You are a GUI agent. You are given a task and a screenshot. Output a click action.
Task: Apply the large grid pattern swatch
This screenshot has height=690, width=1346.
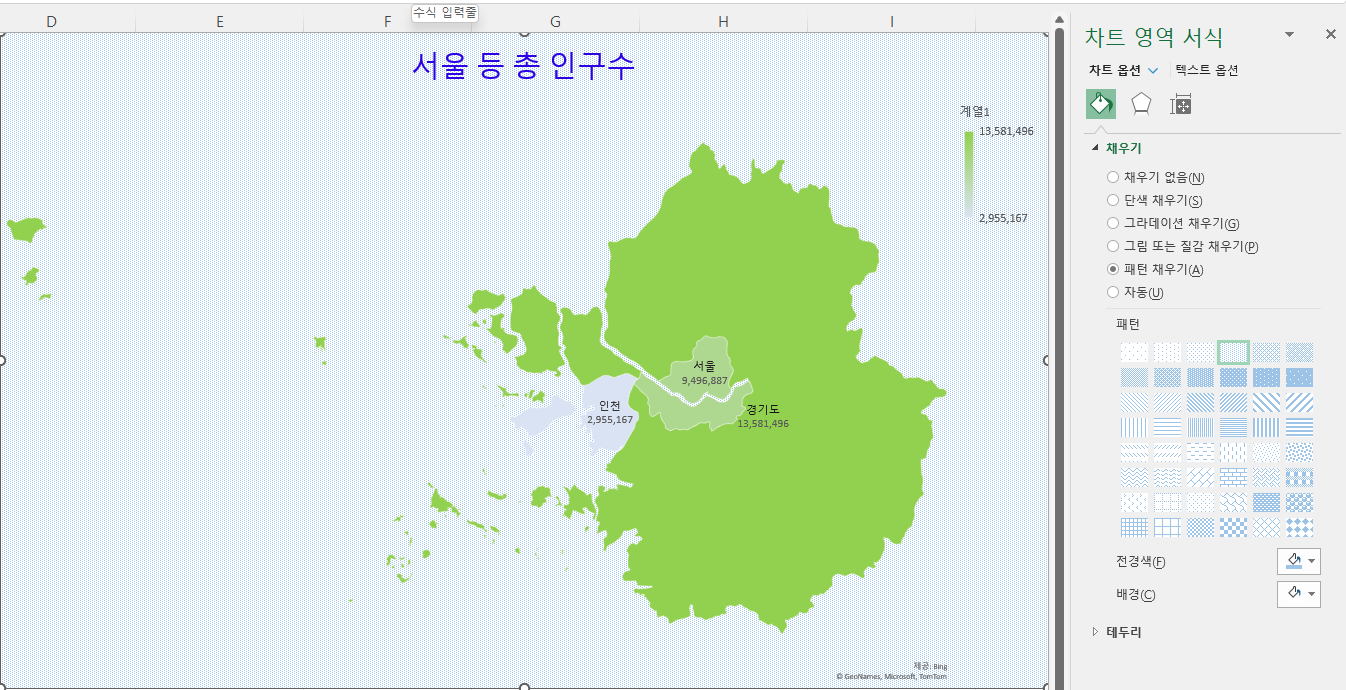pyautogui.click(x=1168, y=527)
